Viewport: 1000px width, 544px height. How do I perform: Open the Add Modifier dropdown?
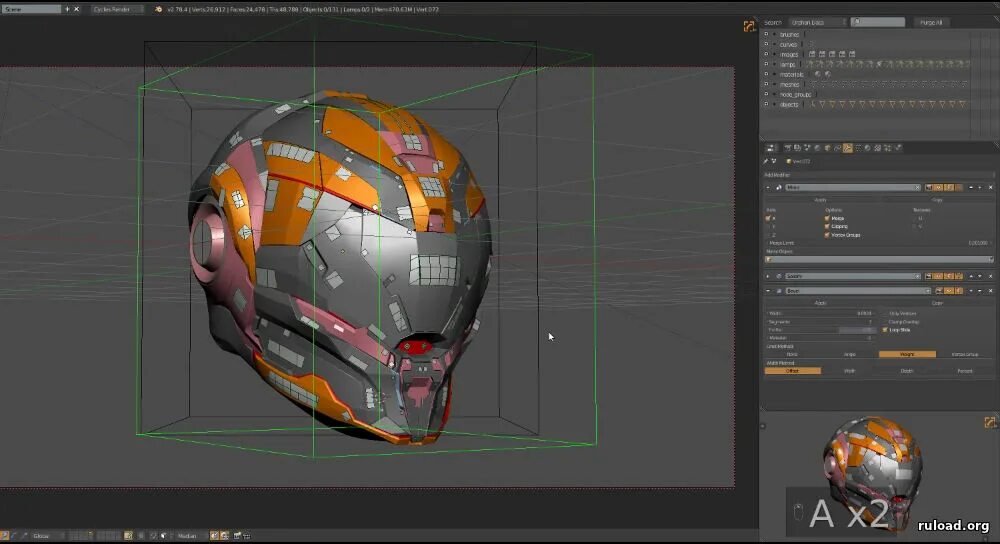pos(879,175)
